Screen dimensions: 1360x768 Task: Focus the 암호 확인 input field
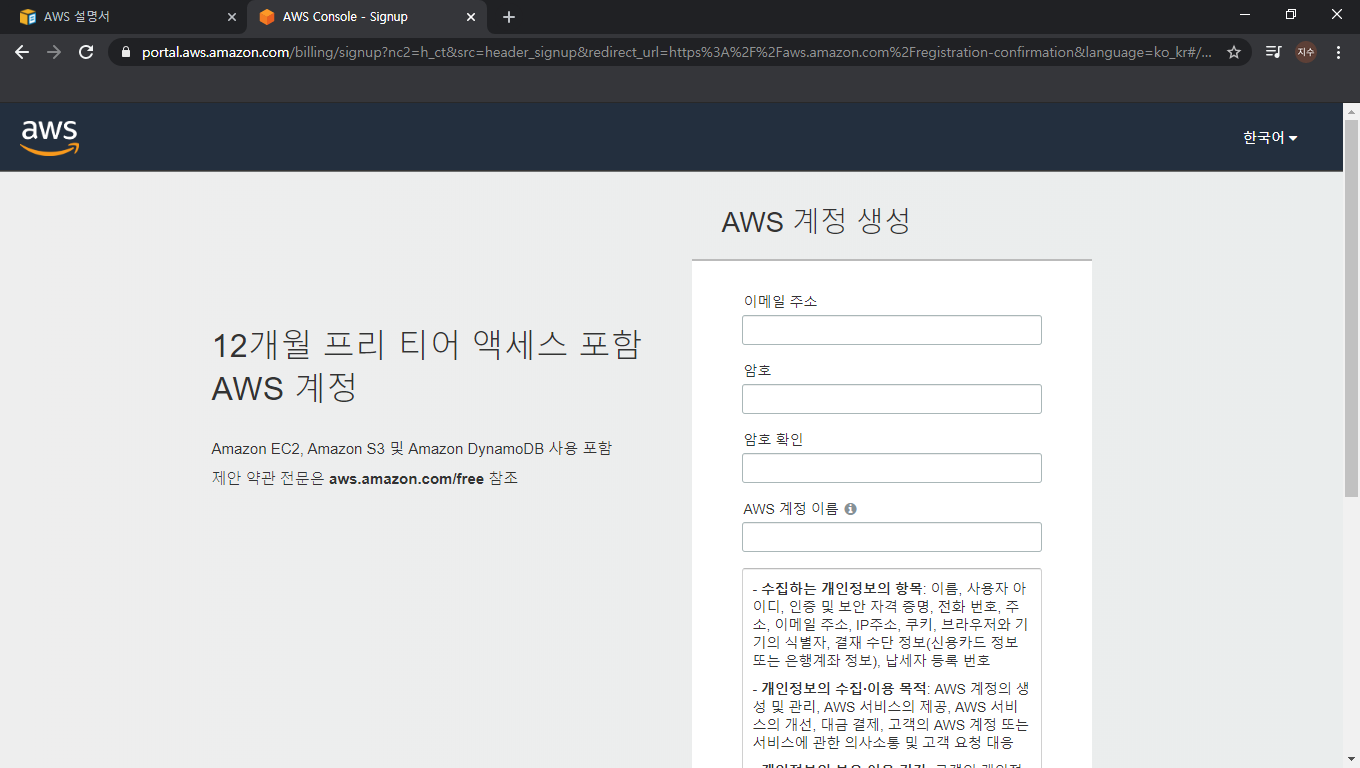(891, 468)
